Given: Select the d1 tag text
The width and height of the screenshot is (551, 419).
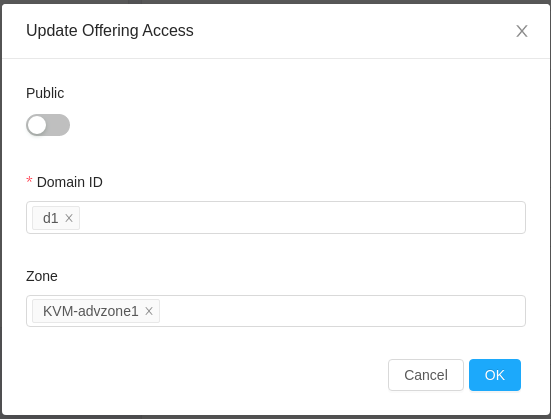Looking at the screenshot, I should [x=51, y=218].
